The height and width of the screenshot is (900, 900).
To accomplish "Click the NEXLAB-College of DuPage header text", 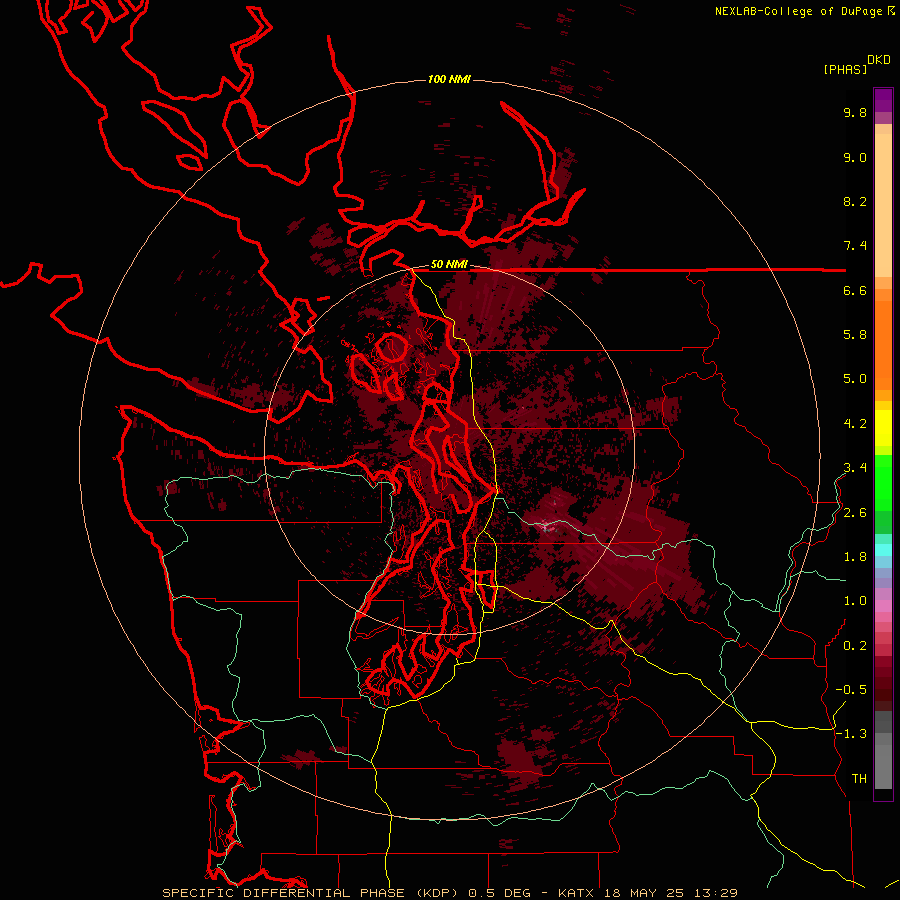I will (798, 11).
